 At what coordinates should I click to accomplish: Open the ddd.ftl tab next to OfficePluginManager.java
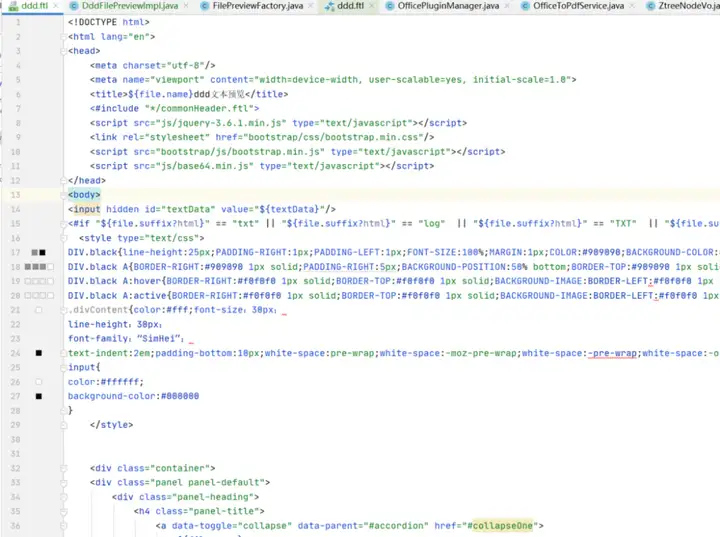pyautogui.click(x=350, y=6)
